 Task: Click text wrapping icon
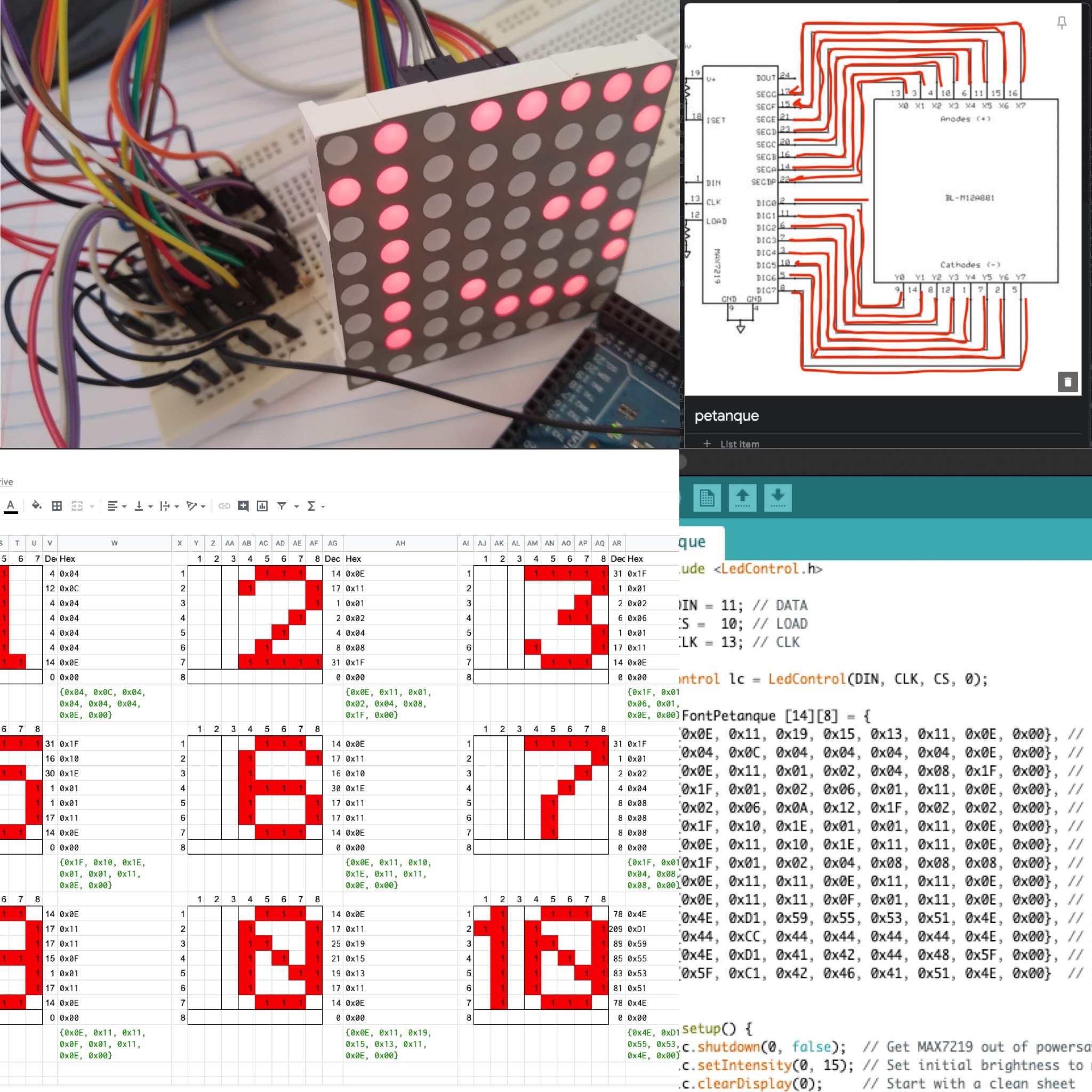tap(164, 506)
